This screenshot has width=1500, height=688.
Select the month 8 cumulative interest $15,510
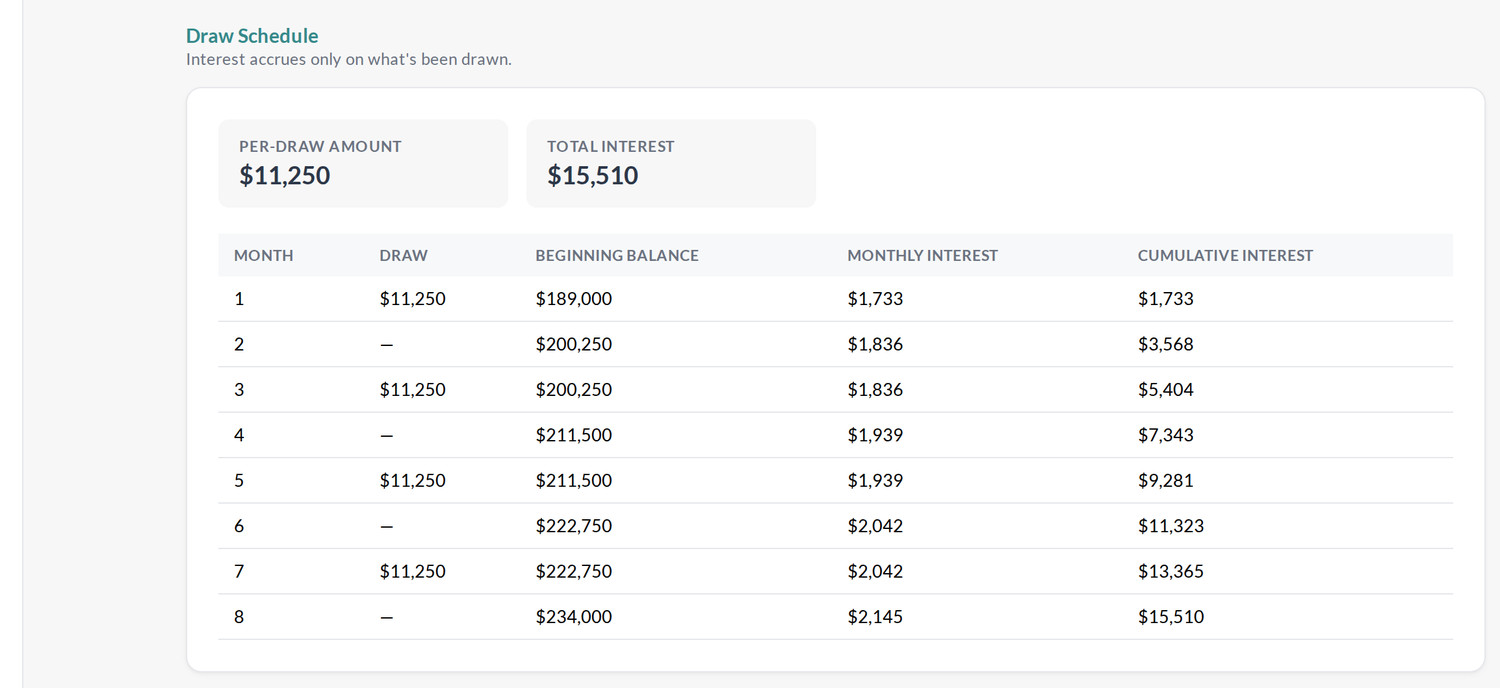[1171, 617]
